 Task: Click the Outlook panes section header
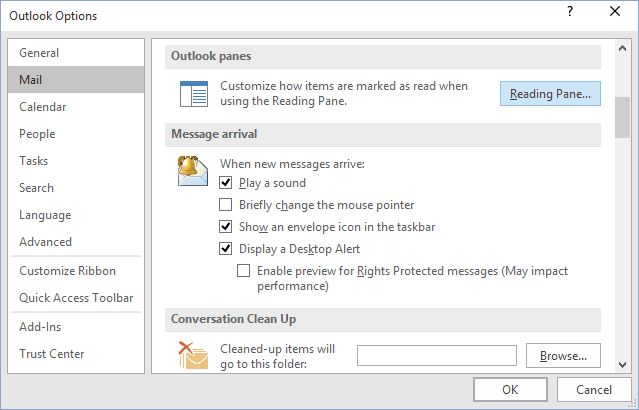click(x=383, y=56)
